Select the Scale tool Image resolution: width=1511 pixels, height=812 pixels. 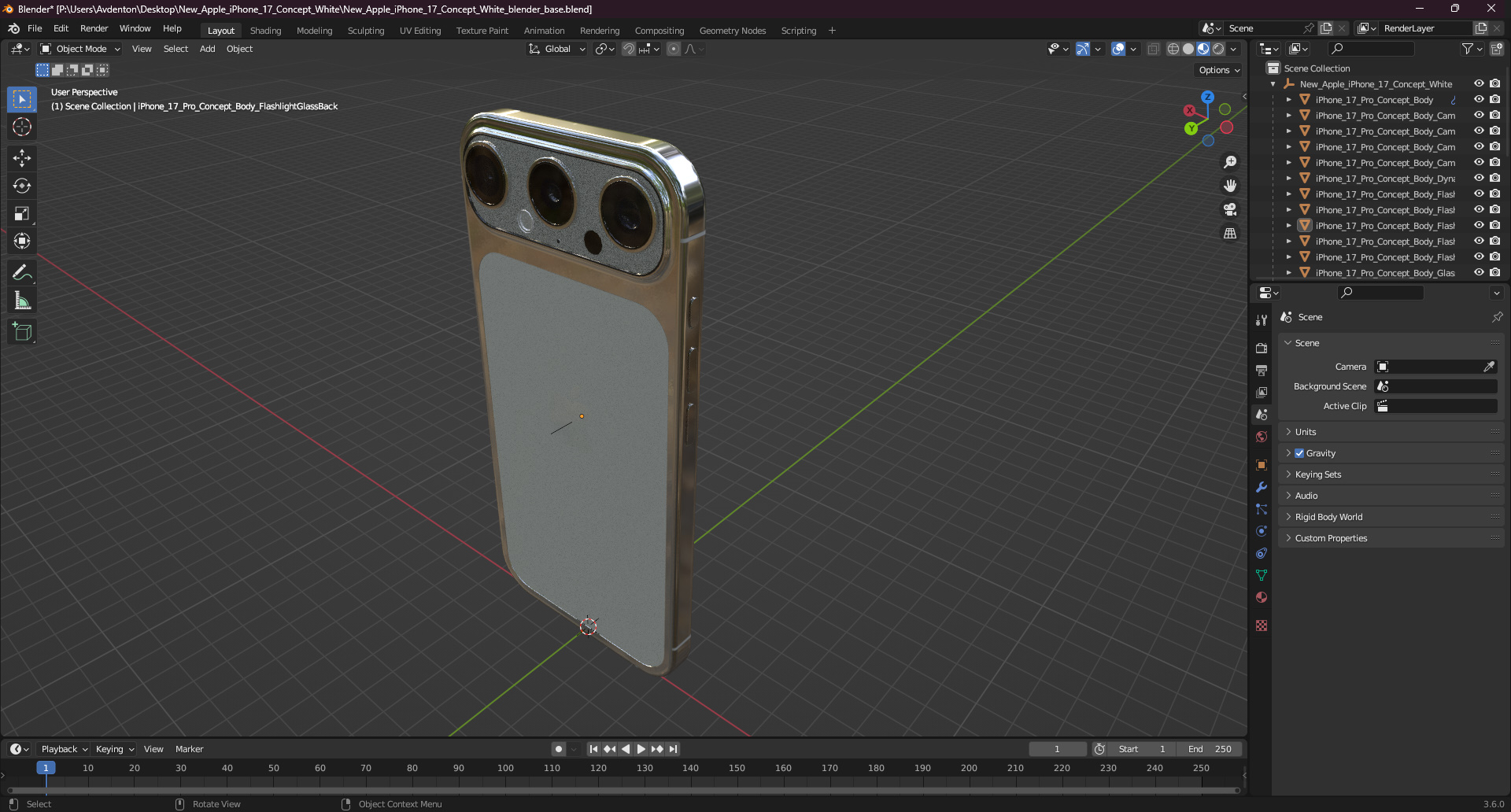pyautogui.click(x=22, y=213)
